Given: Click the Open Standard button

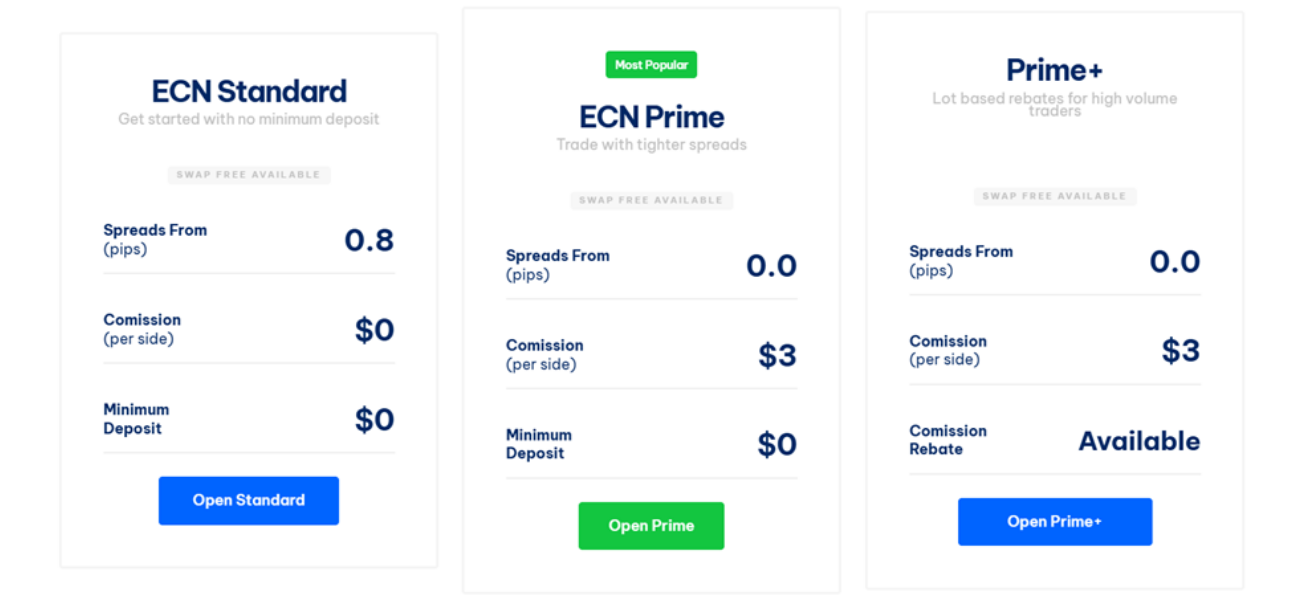Looking at the screenshot, I should pyautogui.click(x=248, y=500).
